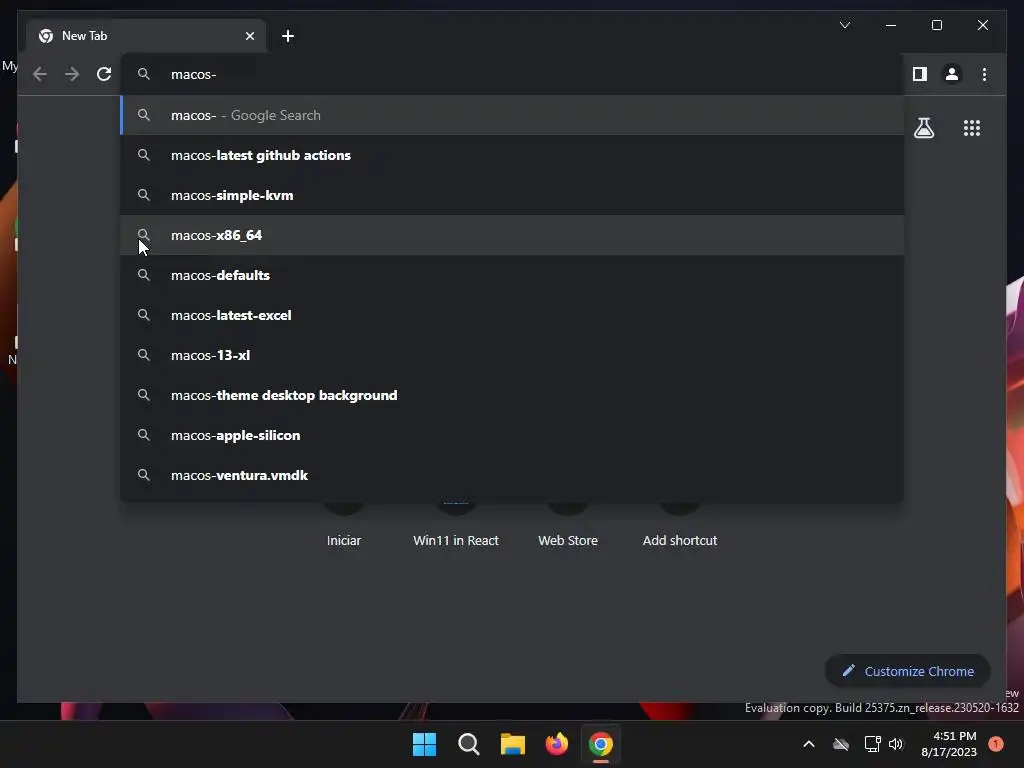Click the Chrome forward arrow

pos(72,74)
